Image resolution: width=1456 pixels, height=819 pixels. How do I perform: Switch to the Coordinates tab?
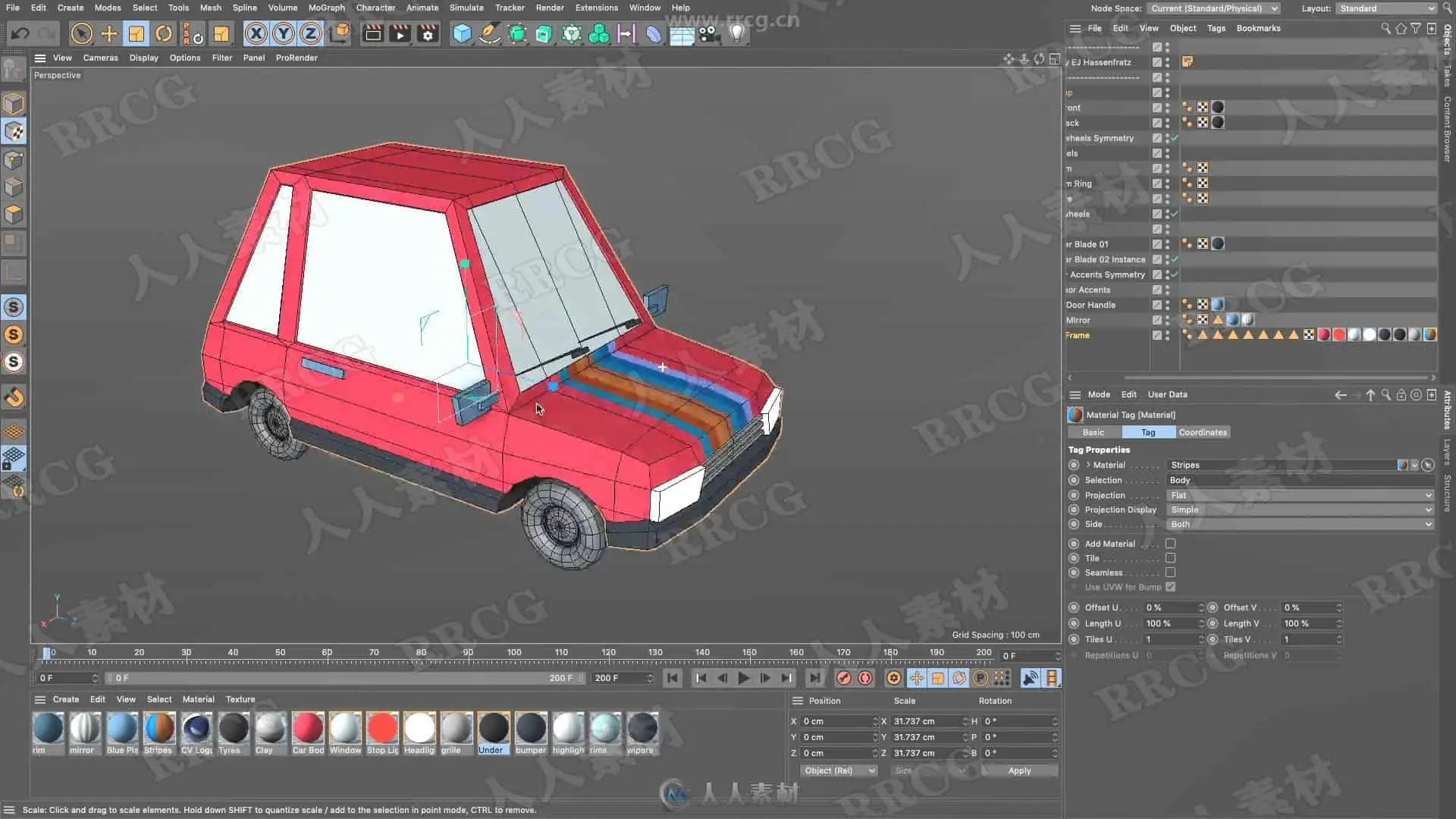[1202, 432]
